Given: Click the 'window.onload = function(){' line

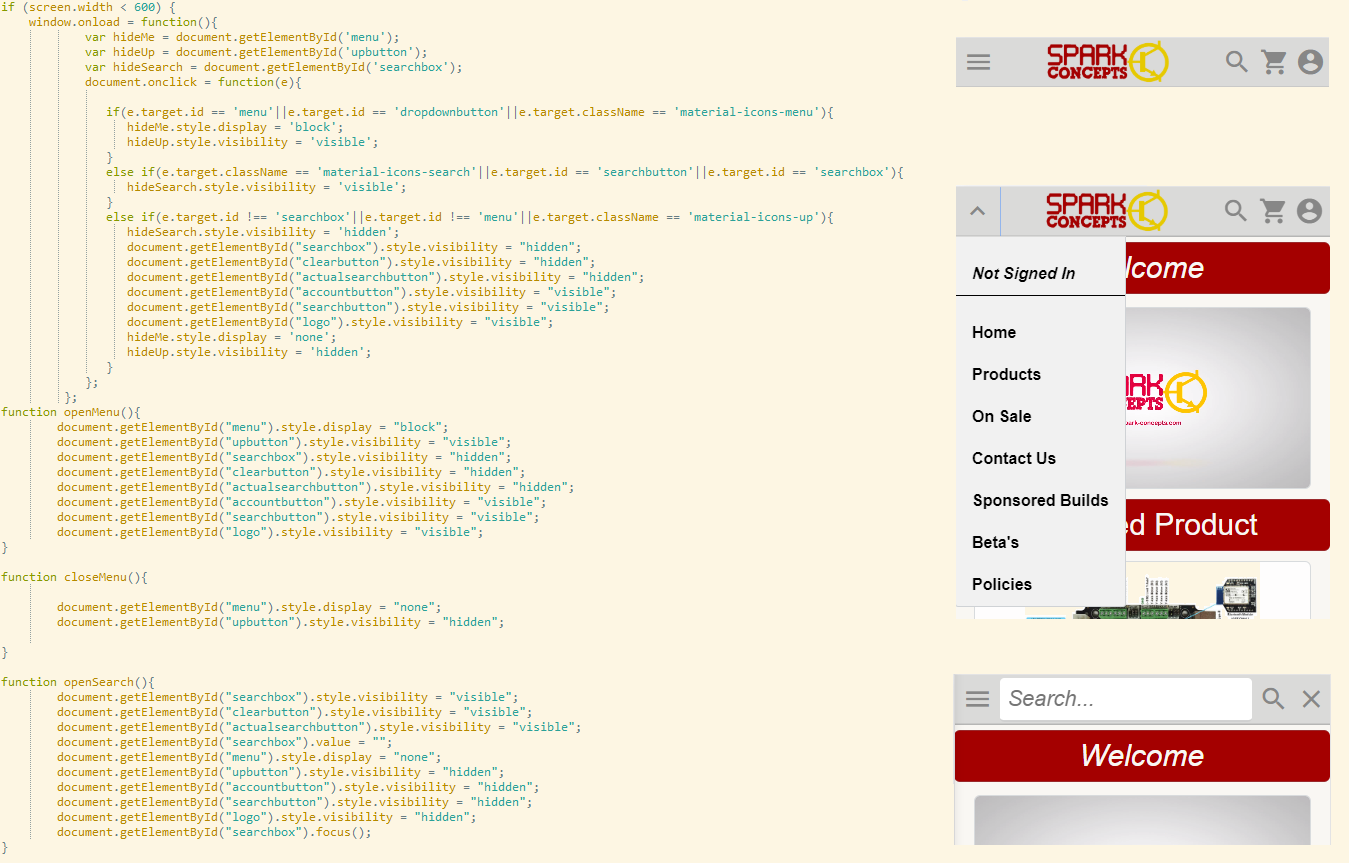Looking at the screenshot, I should click(x=124, y=22).
